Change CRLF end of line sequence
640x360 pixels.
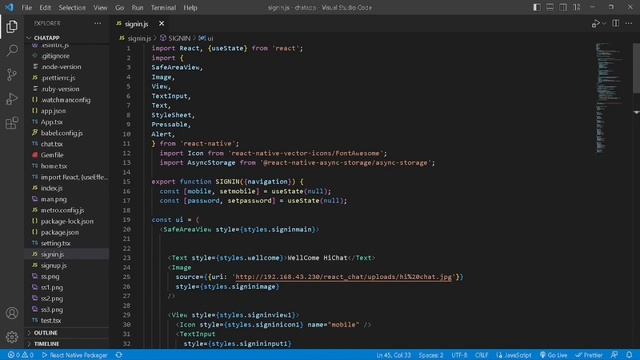[481, 355]
